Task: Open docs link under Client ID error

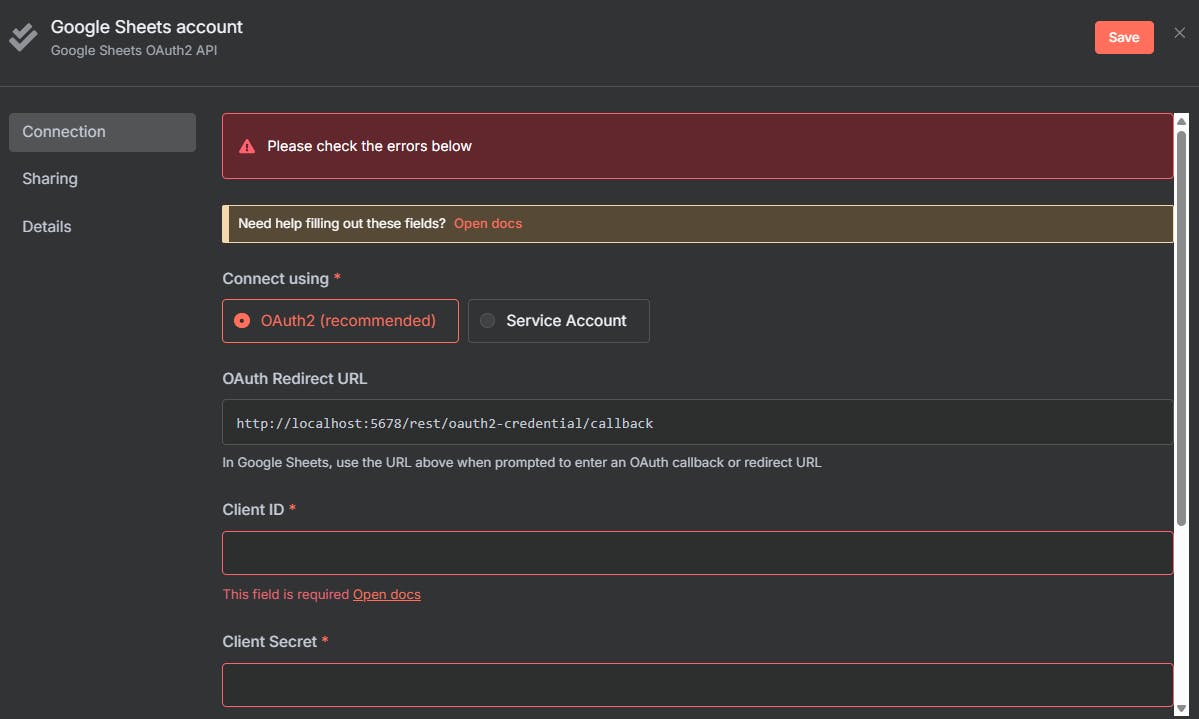Action: pos(386,594)
